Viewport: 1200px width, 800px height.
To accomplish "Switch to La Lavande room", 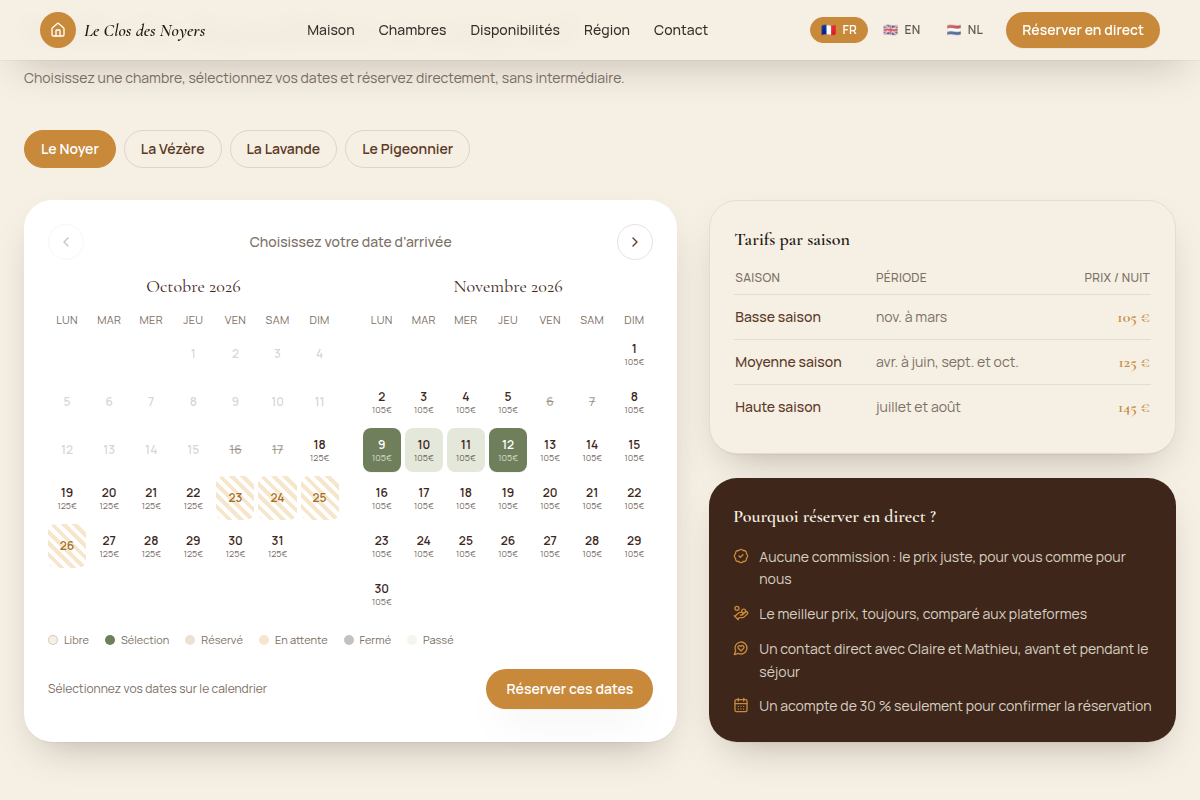I will click(x=283, y=149).
